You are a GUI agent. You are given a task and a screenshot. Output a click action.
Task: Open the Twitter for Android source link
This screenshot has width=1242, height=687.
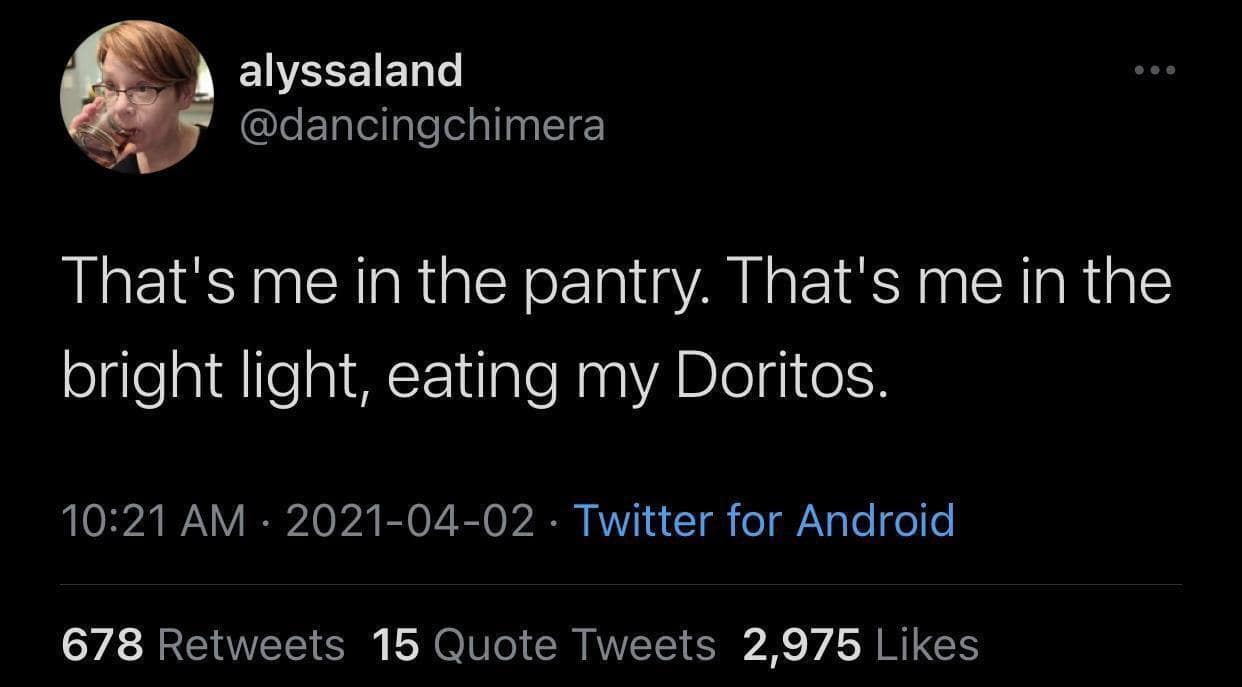[x=763, y=521]
